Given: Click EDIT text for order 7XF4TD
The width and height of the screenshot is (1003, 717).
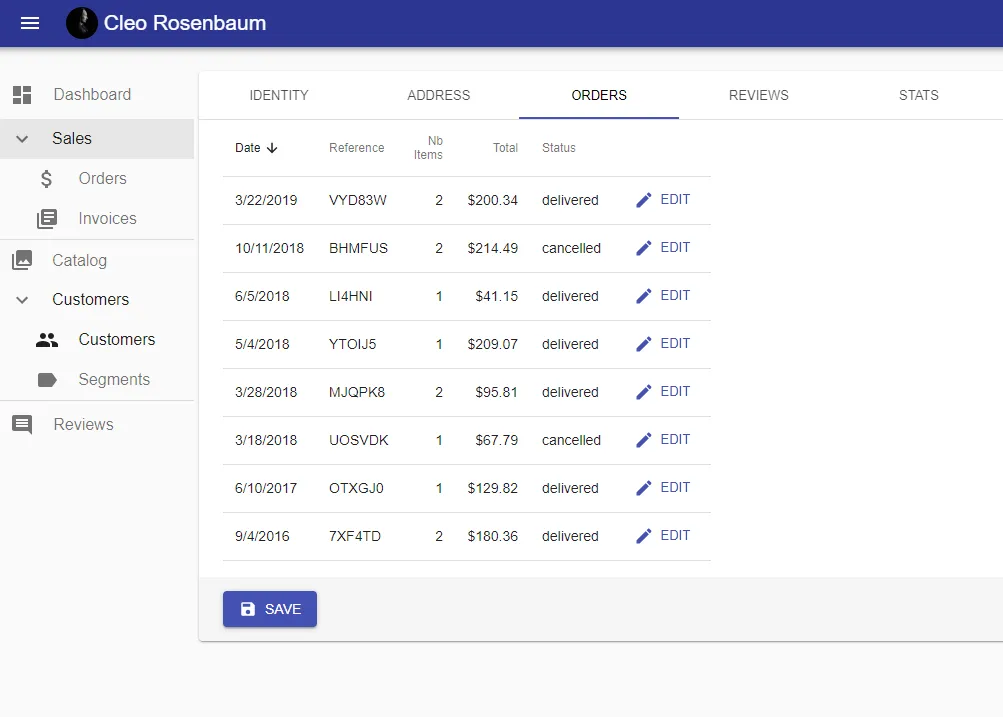Looking at the screenshot, I should coord(675,535).
